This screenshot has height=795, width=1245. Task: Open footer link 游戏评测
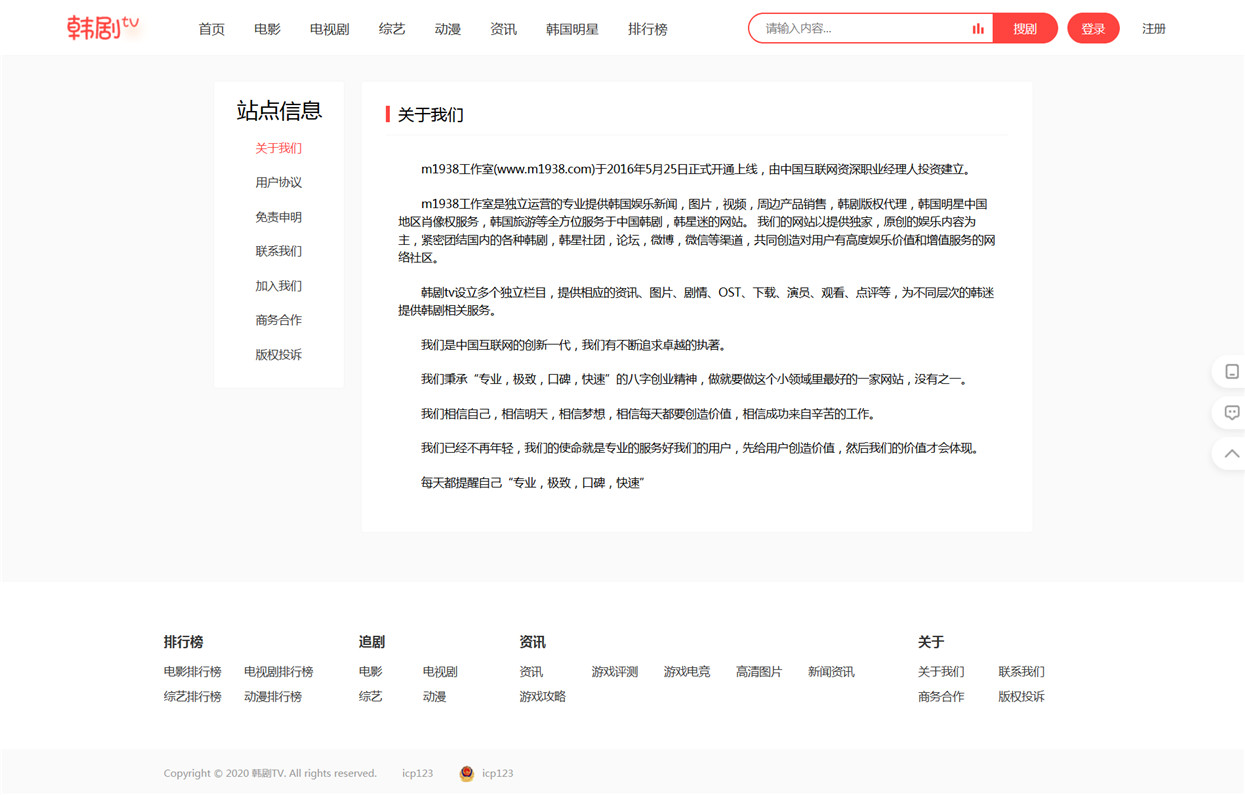(x=614, y=672)
